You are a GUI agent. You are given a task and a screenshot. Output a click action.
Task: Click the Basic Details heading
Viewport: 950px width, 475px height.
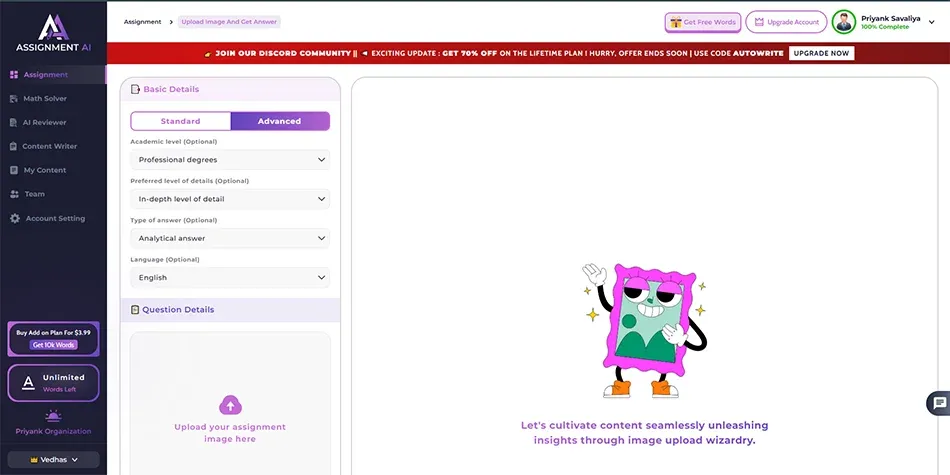(x=171, y=89)
